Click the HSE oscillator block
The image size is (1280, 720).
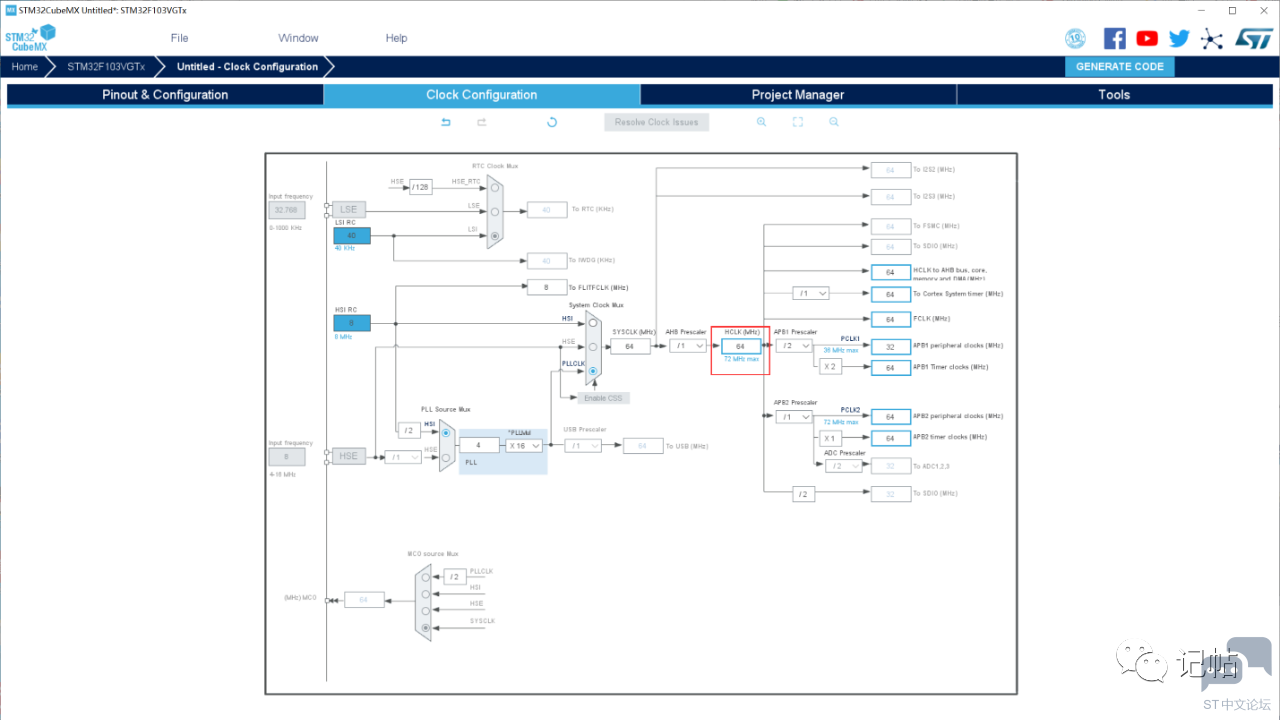pyautogui.click(x=348, y=456)
